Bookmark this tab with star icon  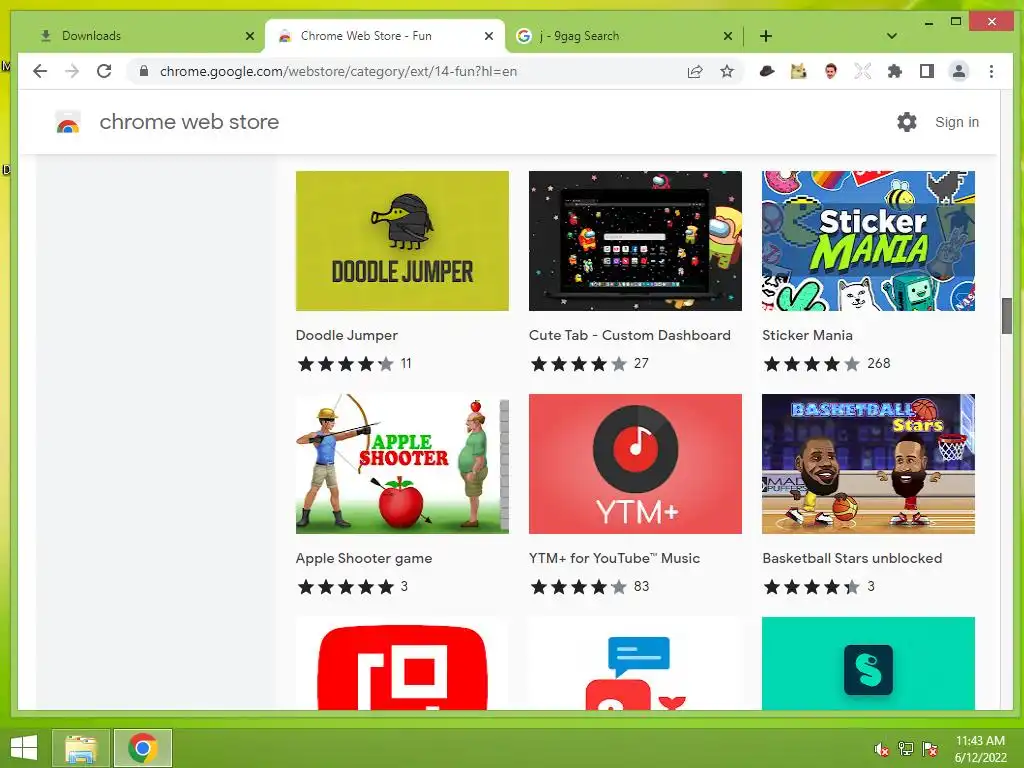click(x=727, y=71)
